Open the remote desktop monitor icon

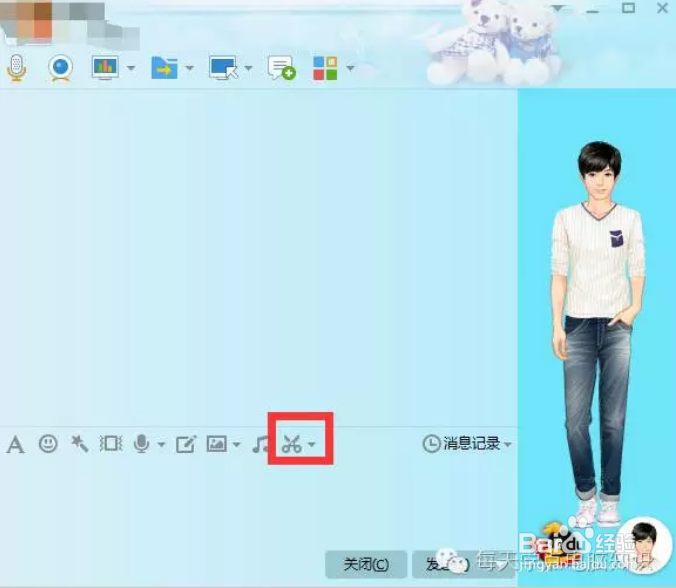click(x=223, y=68)
